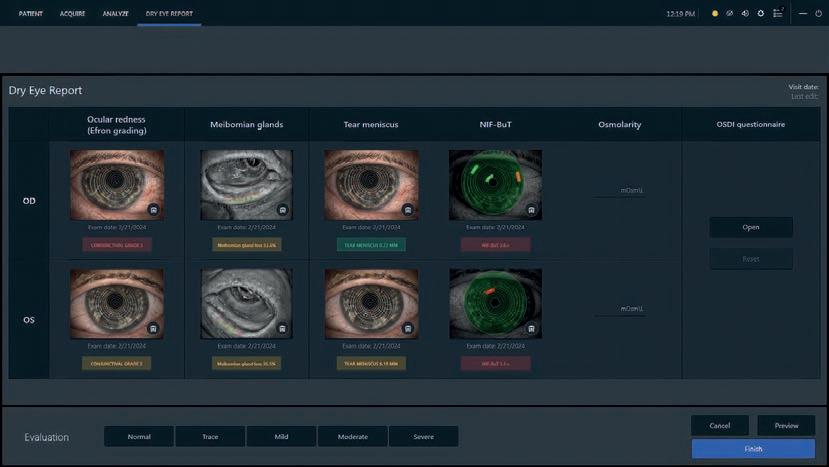Delete the OS ocular redness image

[153, 329]
